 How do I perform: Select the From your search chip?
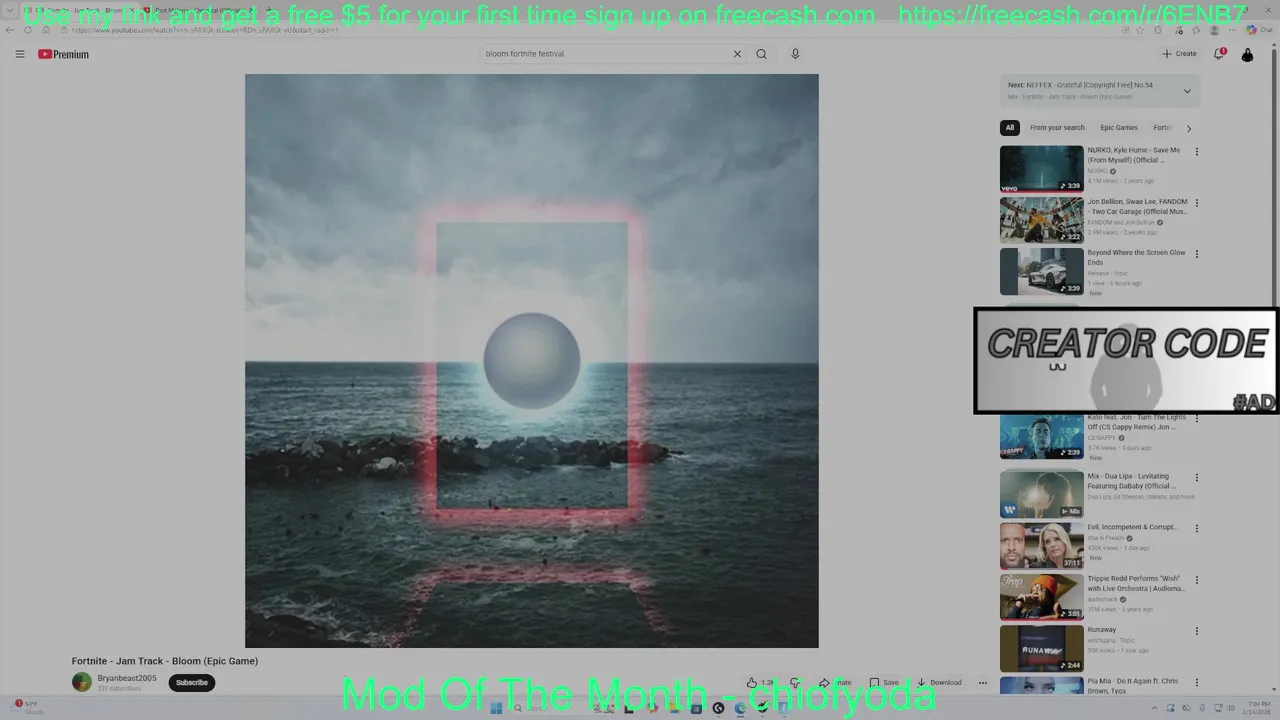click(x=1057, y=128)
